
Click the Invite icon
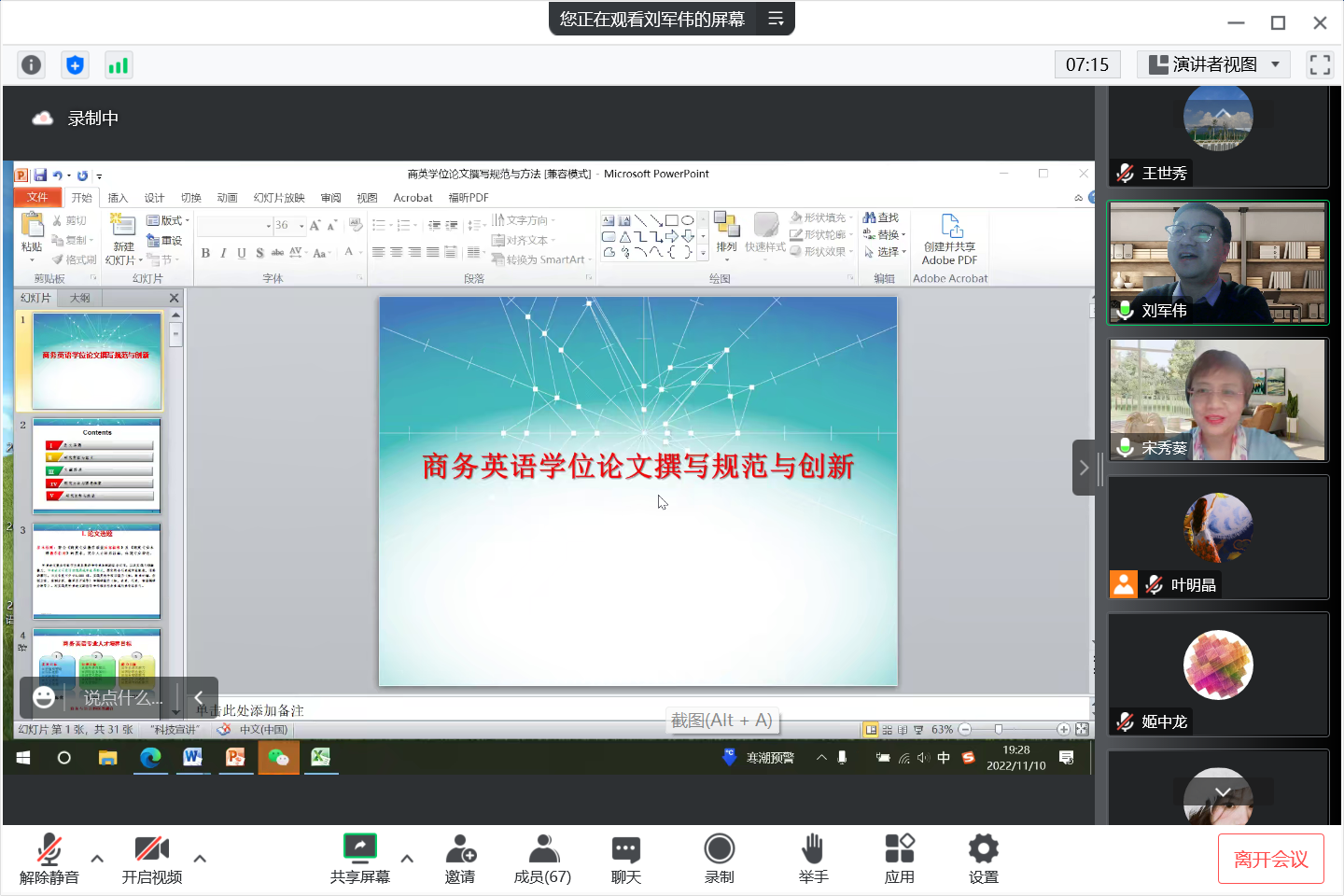[460, 858]
